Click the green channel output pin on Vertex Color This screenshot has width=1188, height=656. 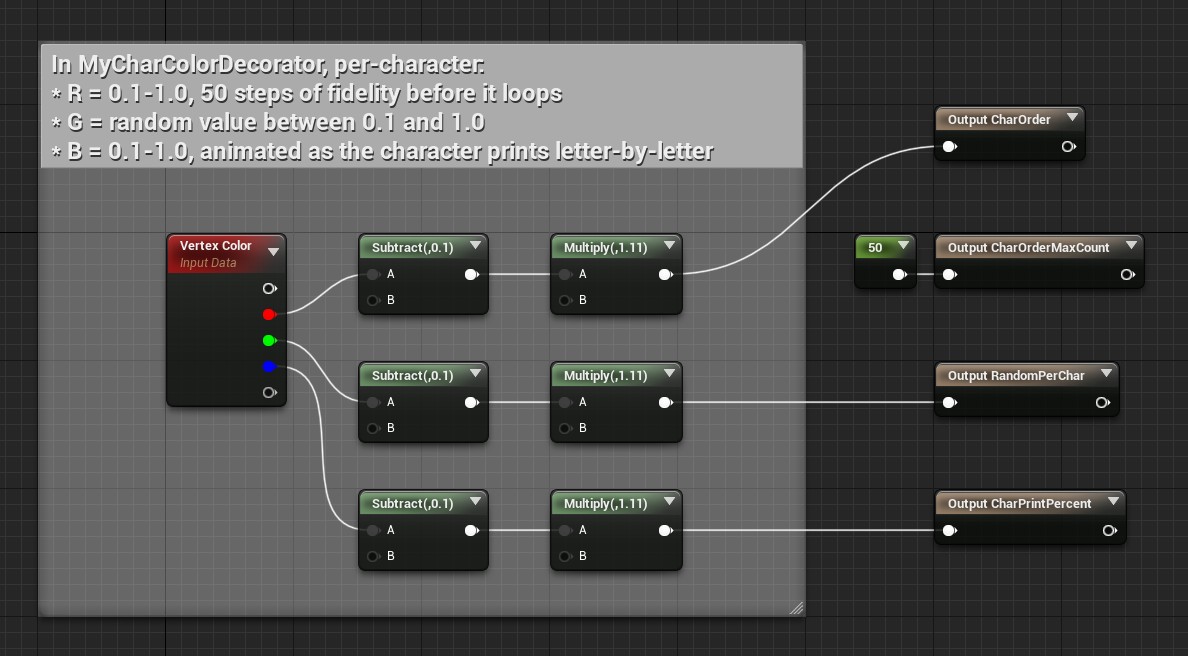(x=268, y=341)
